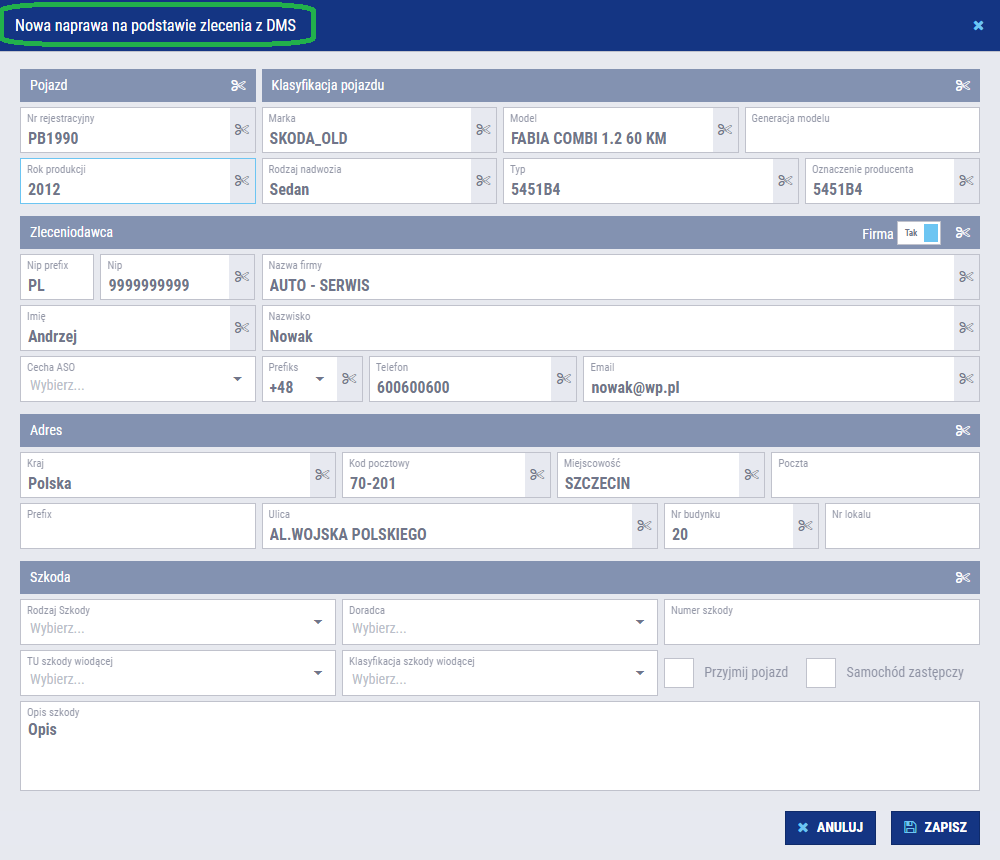Open the Cecha ASO dropdown
Viewport: 1000px width, 860px height.
(x=237, y=379)
